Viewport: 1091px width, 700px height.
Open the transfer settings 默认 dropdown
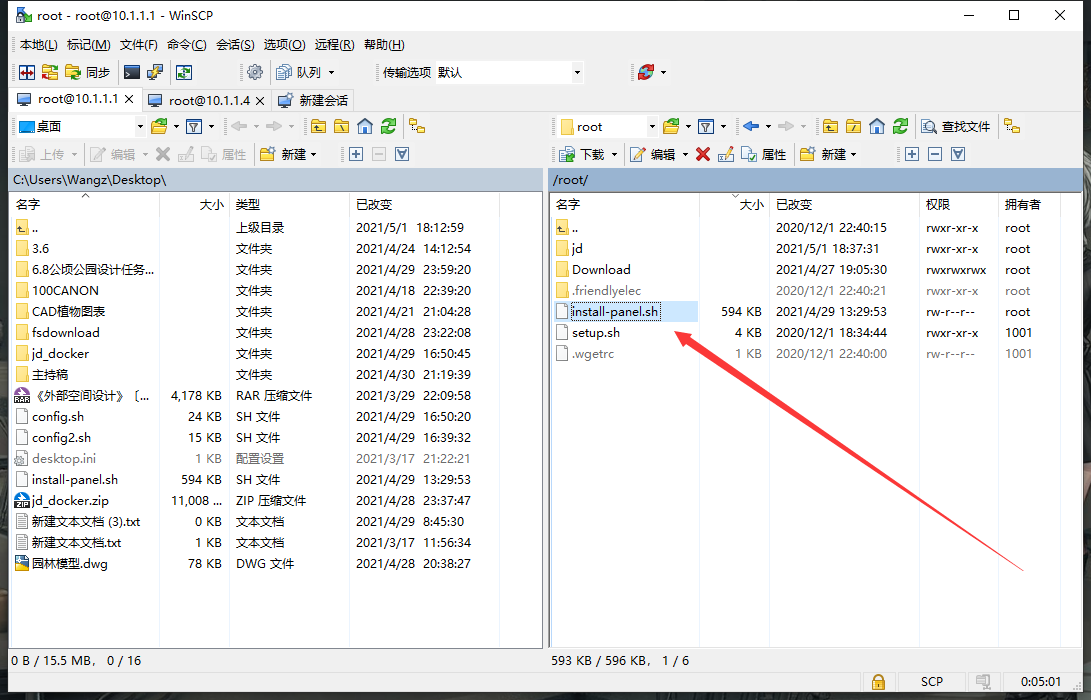coord(577,72)
